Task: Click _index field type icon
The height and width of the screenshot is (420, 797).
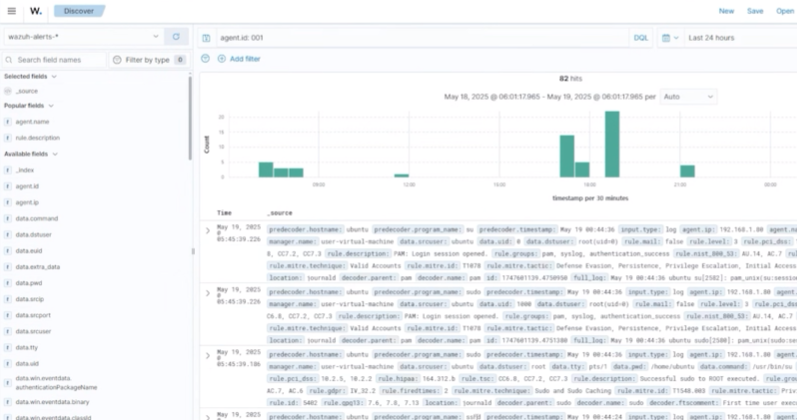Action: pyautogui.click(x=8, y=170)
